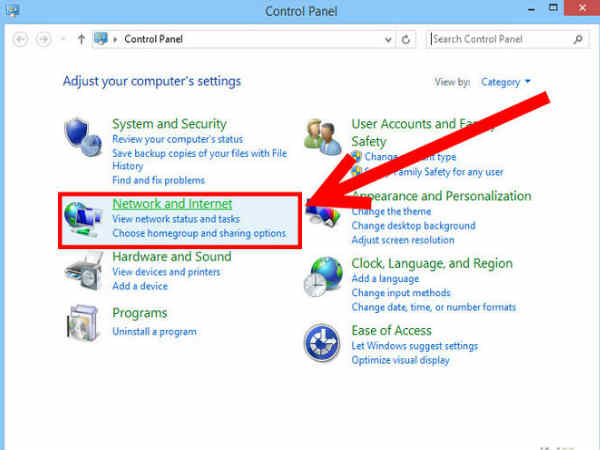The width and height of the screenshot is (600, 450).
Task: Click Add a device link
Action: click(x=140, y=286)
